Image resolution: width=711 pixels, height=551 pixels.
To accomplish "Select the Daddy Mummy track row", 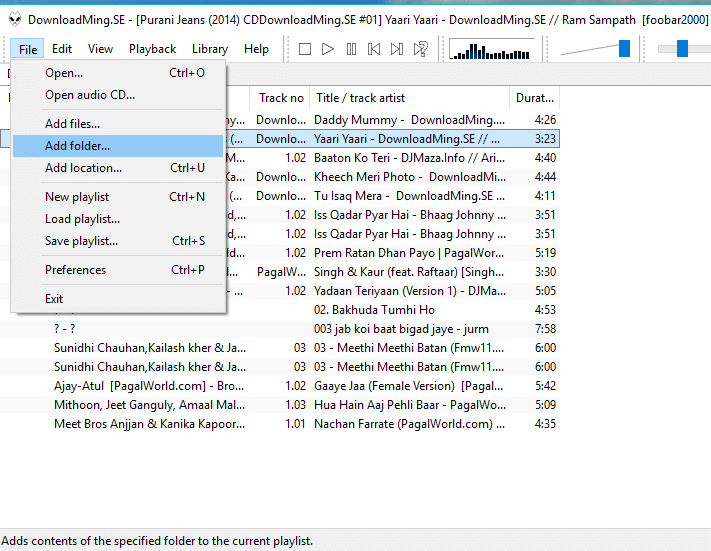I will 392,120.
